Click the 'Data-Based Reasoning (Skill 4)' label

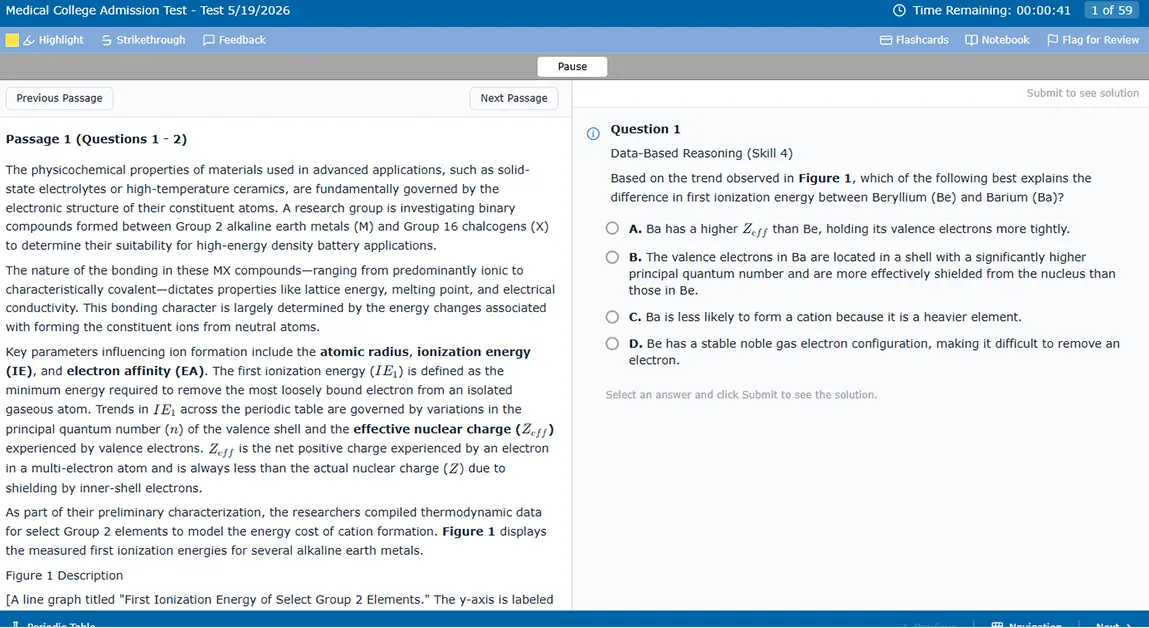click(701, 153)
